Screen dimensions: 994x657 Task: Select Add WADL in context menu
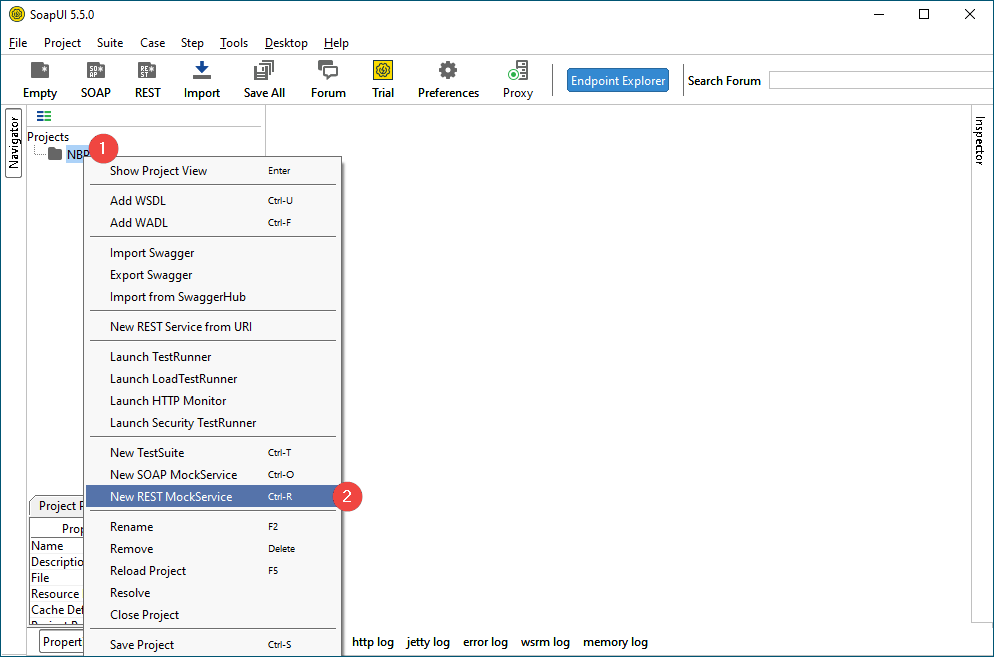[212, 223]
